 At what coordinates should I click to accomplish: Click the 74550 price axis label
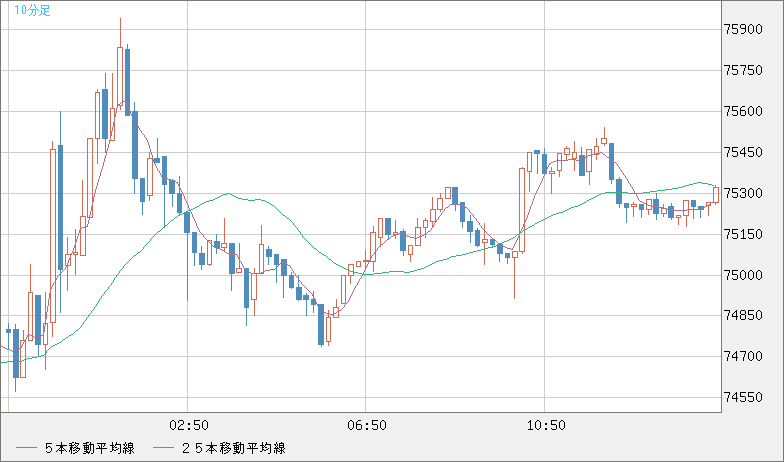tap(743, 398)
